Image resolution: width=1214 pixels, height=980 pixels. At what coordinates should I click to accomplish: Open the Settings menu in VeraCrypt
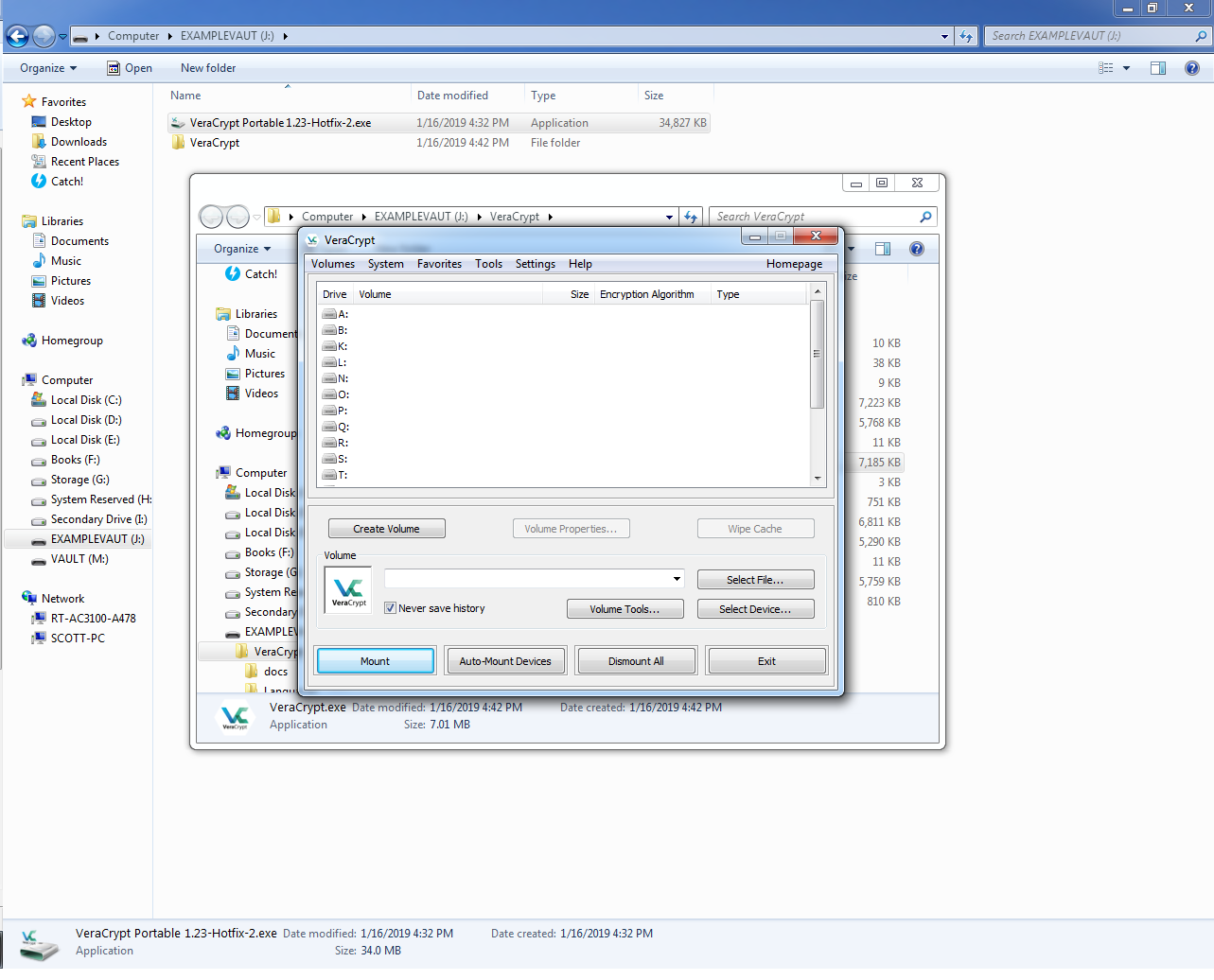click(536, 264)
